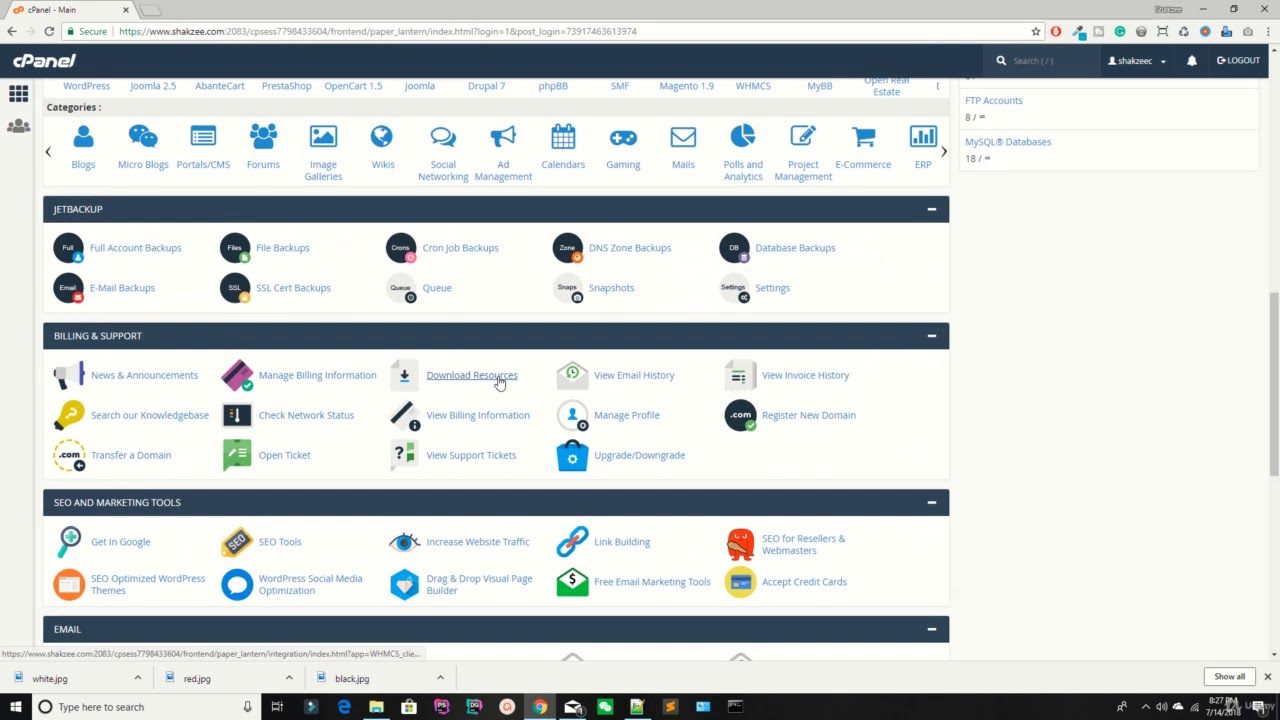Image resolution: width=1280 pixels, height=720 pixels.
Task: Open options arrow for black.jpg download
Action: 440,678
